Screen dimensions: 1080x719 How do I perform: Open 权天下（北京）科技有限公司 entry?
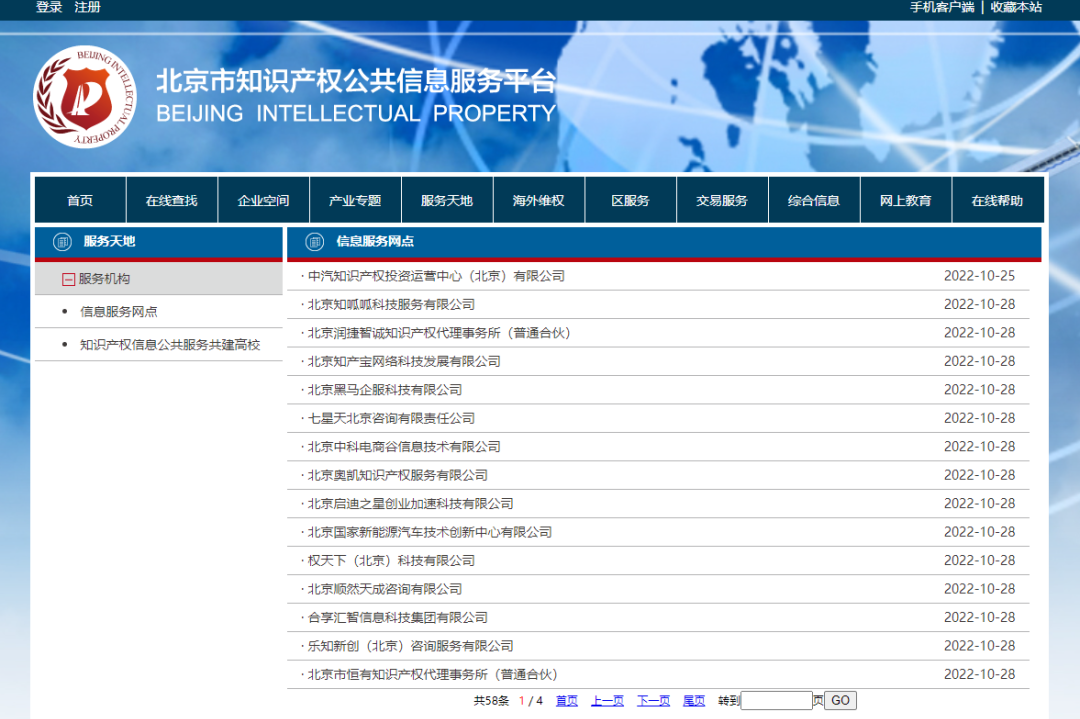(391, 561)
